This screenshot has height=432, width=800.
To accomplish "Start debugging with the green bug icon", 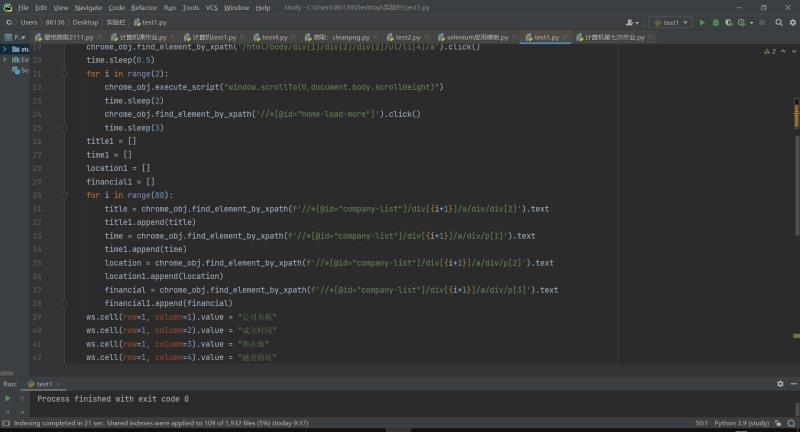I will point(715,22).
